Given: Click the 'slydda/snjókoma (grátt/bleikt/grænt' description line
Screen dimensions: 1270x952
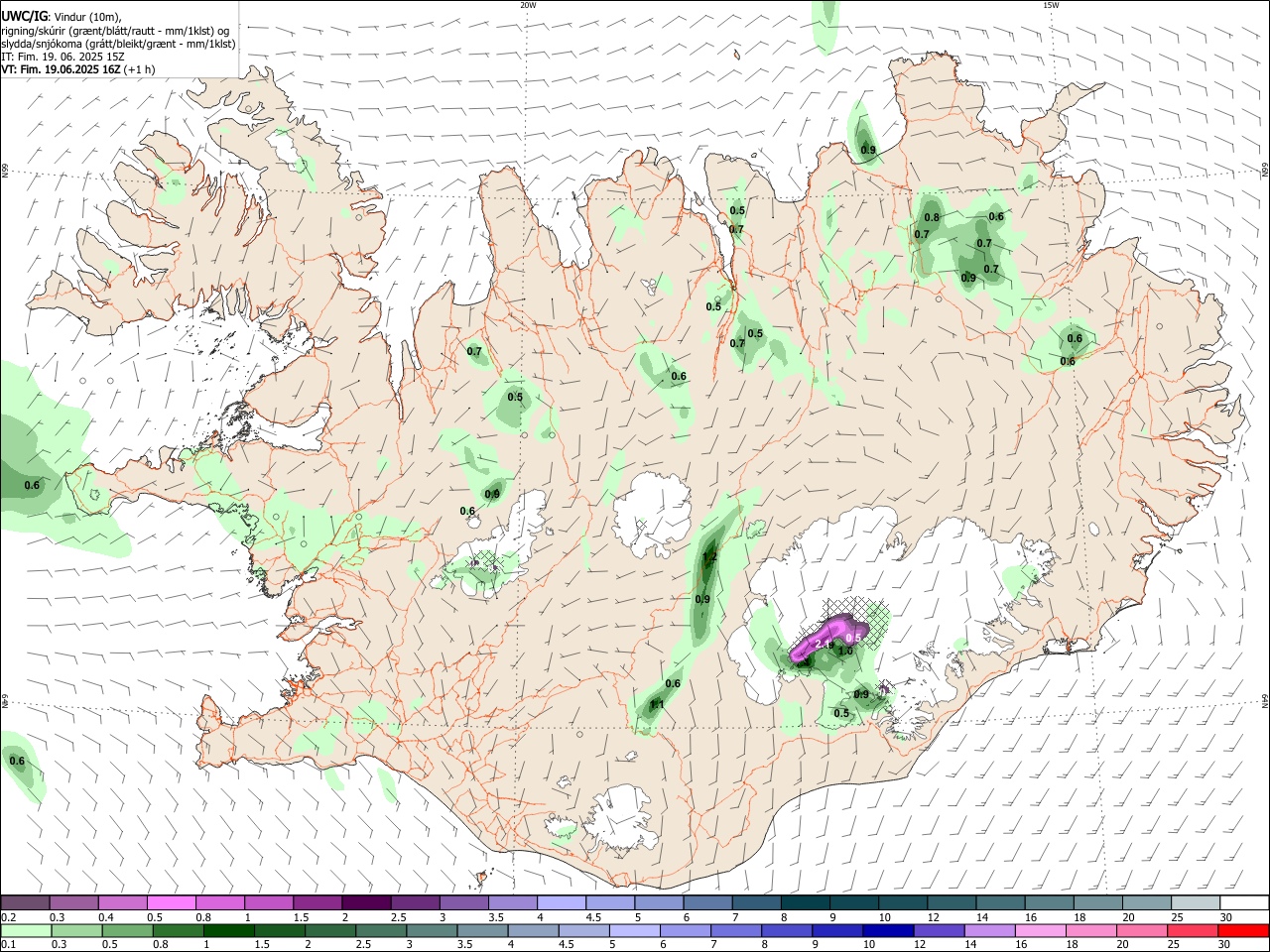Looking at the screenshot, I should 118,44.
